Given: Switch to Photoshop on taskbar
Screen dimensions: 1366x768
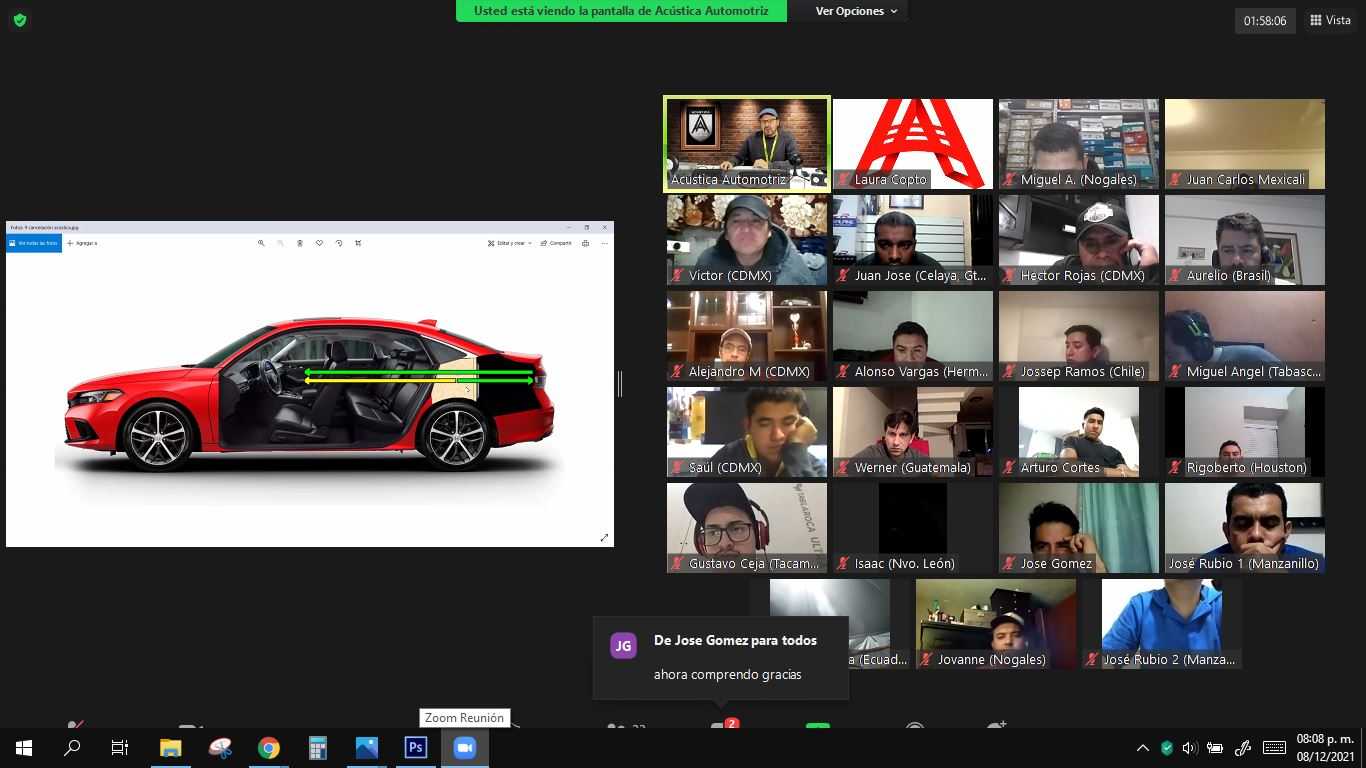Looking at the screenshot, I should coord(415,748).
